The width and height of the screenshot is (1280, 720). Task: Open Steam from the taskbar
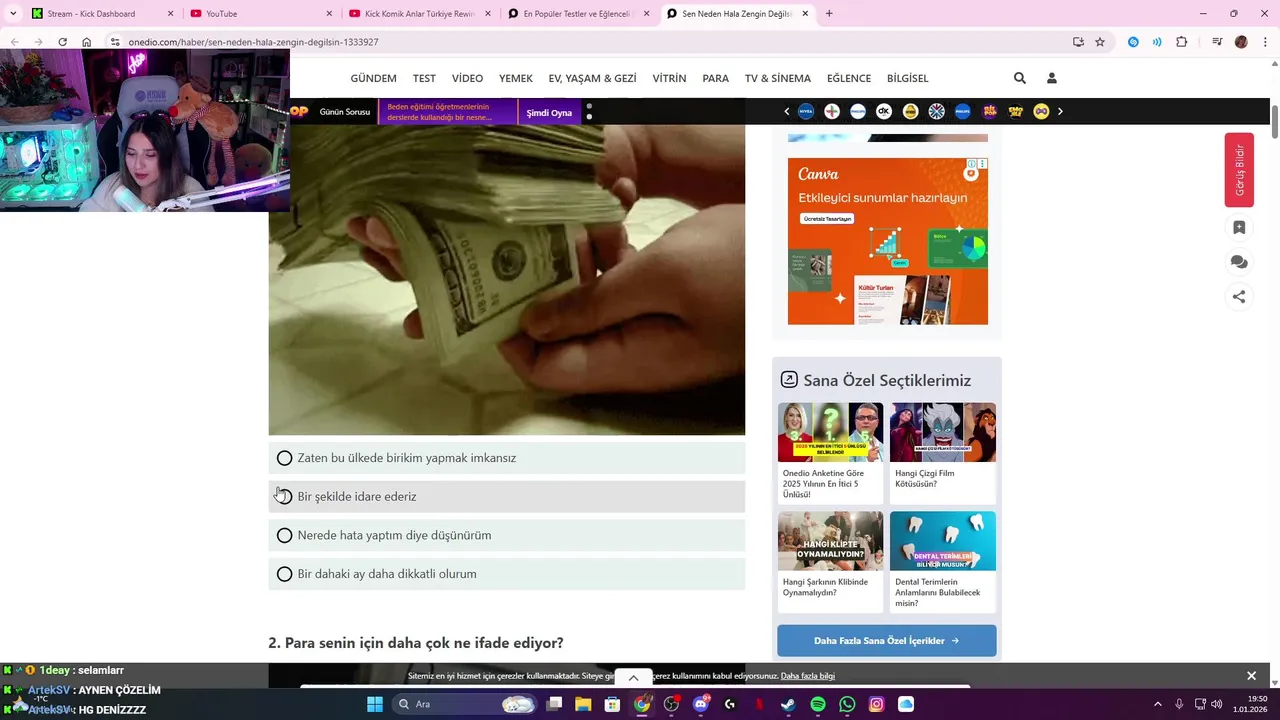click(788, 704)
